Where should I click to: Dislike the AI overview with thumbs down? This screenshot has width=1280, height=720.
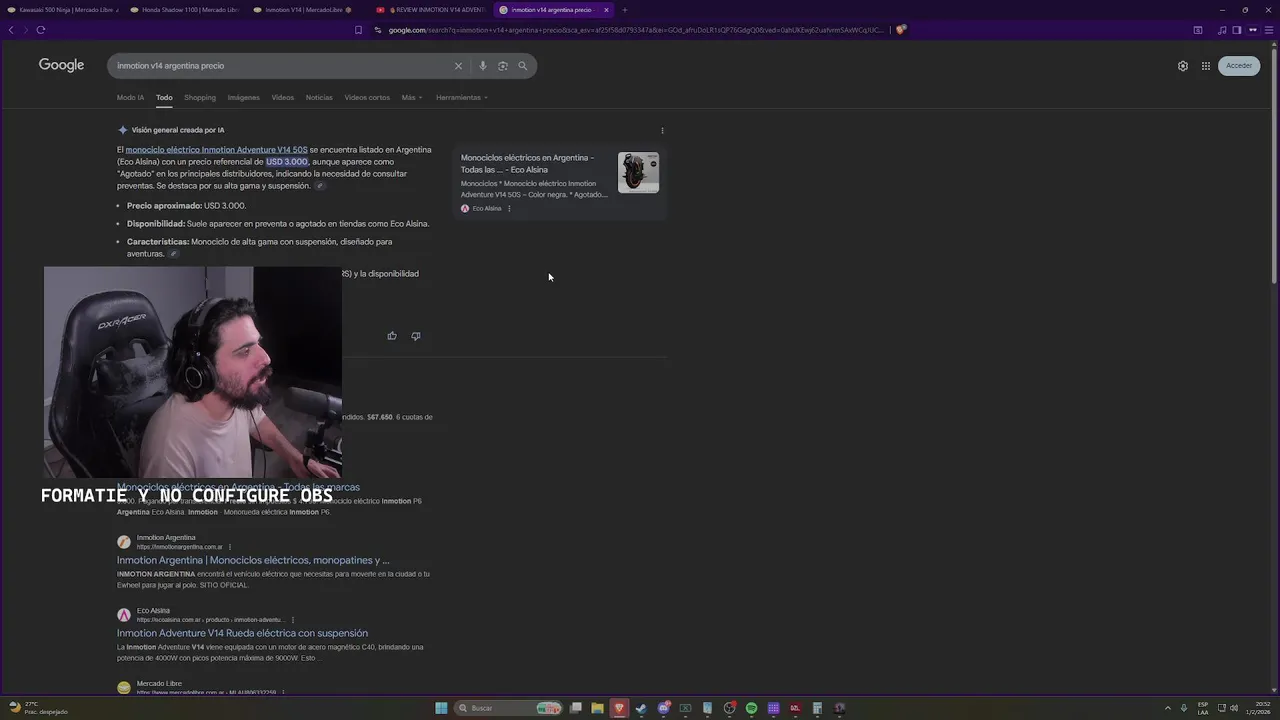tap(416, 336)
